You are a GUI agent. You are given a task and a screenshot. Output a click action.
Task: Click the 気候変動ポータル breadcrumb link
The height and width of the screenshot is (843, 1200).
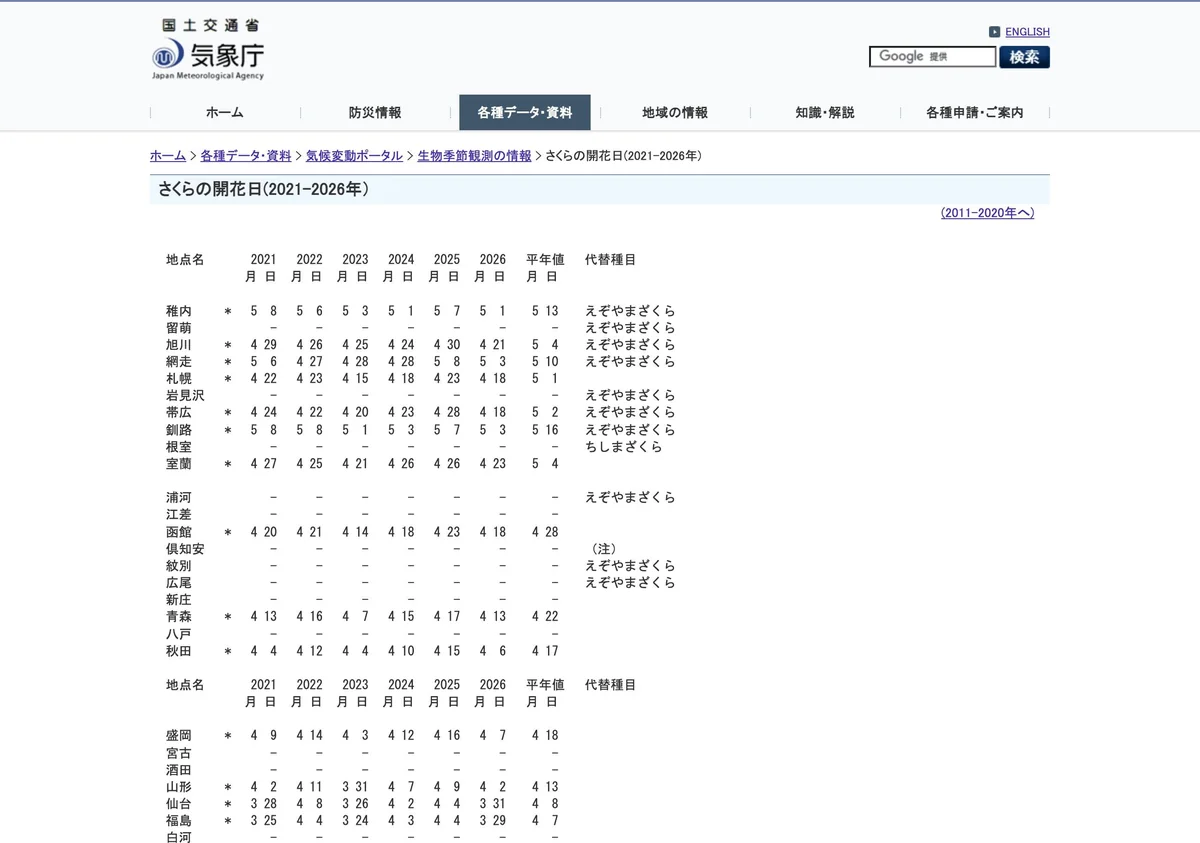(354, 156)
